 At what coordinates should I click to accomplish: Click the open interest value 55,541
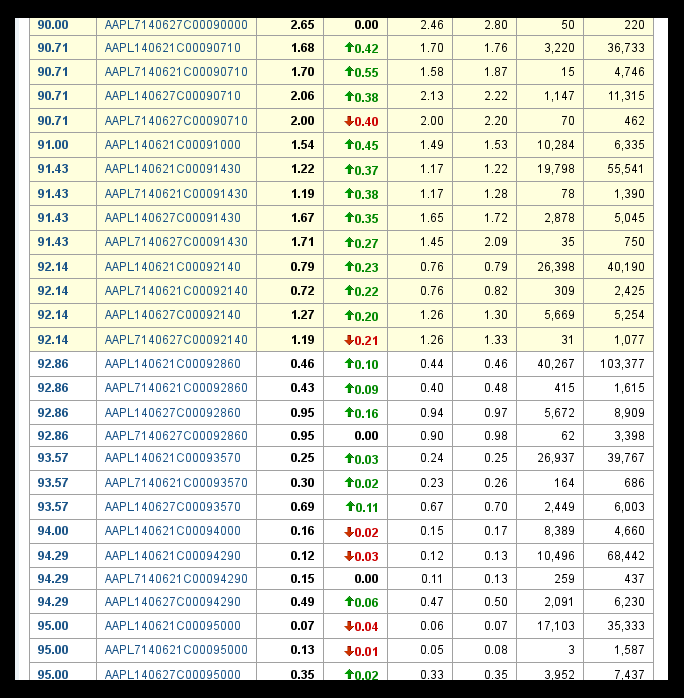tap(626, 169)
